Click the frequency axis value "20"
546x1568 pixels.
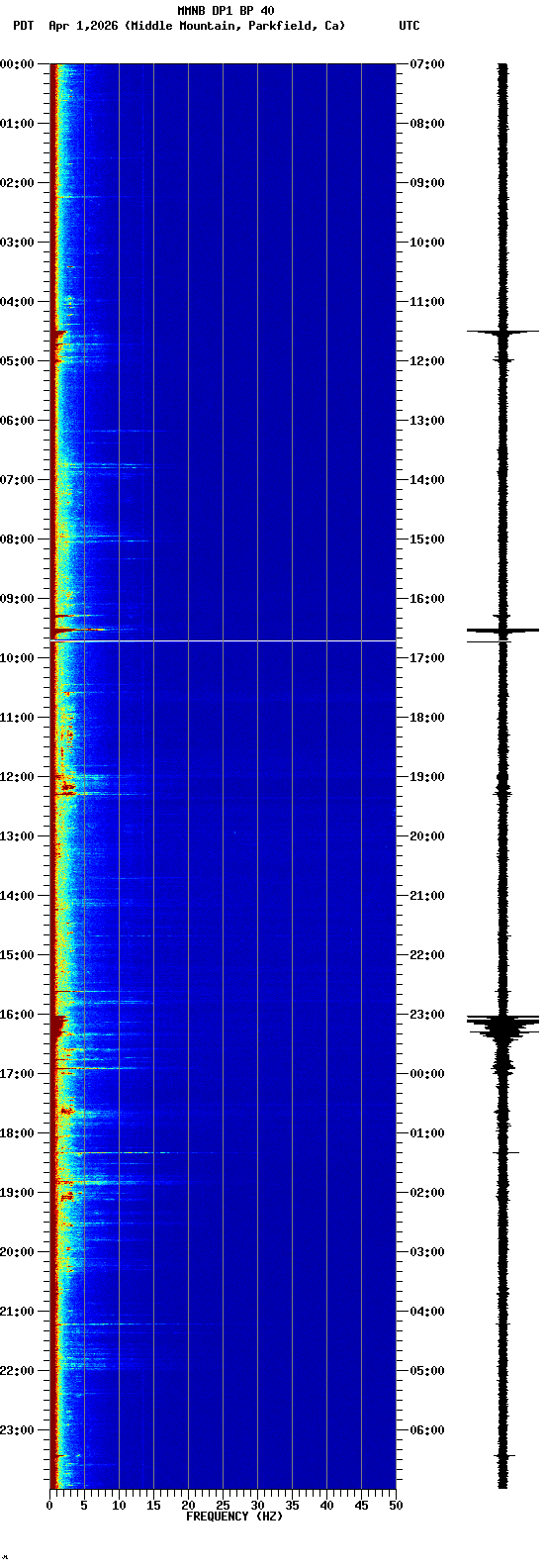pos(188,1506)
